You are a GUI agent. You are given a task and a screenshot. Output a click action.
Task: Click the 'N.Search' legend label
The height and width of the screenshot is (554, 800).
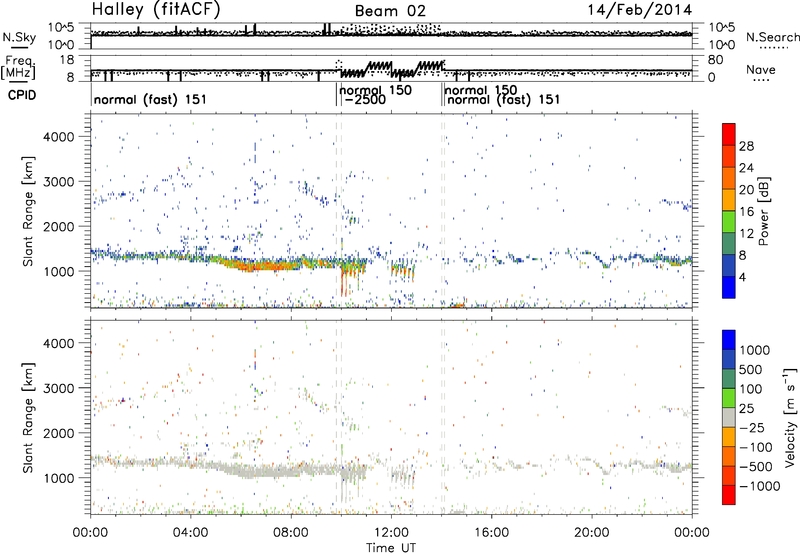coord(772,37)
